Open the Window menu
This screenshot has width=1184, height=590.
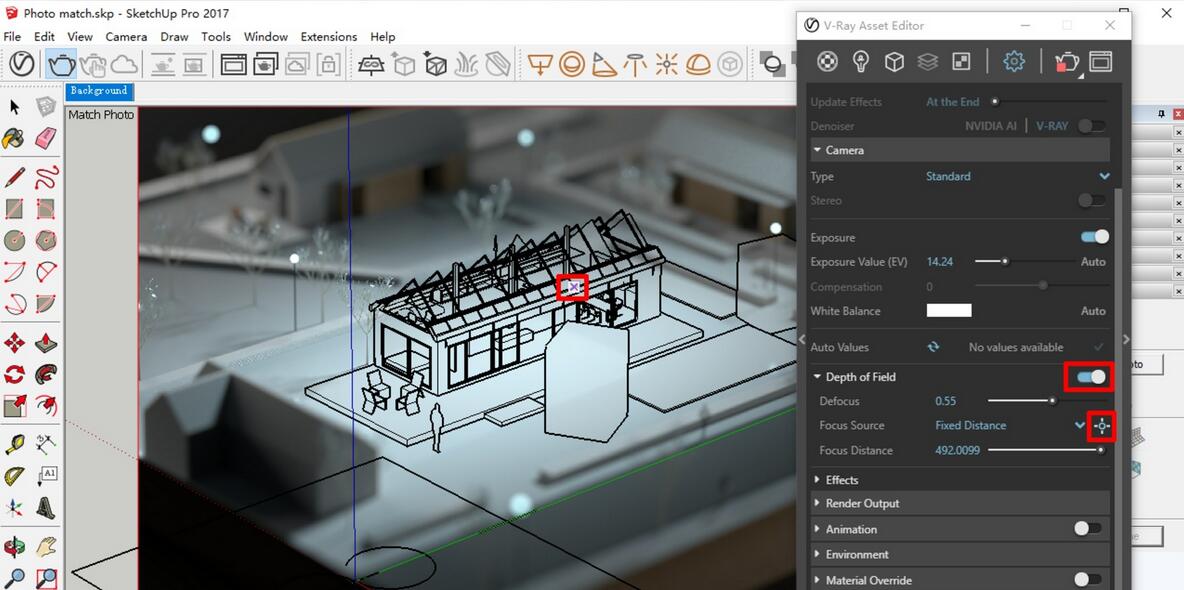[266, 36]
